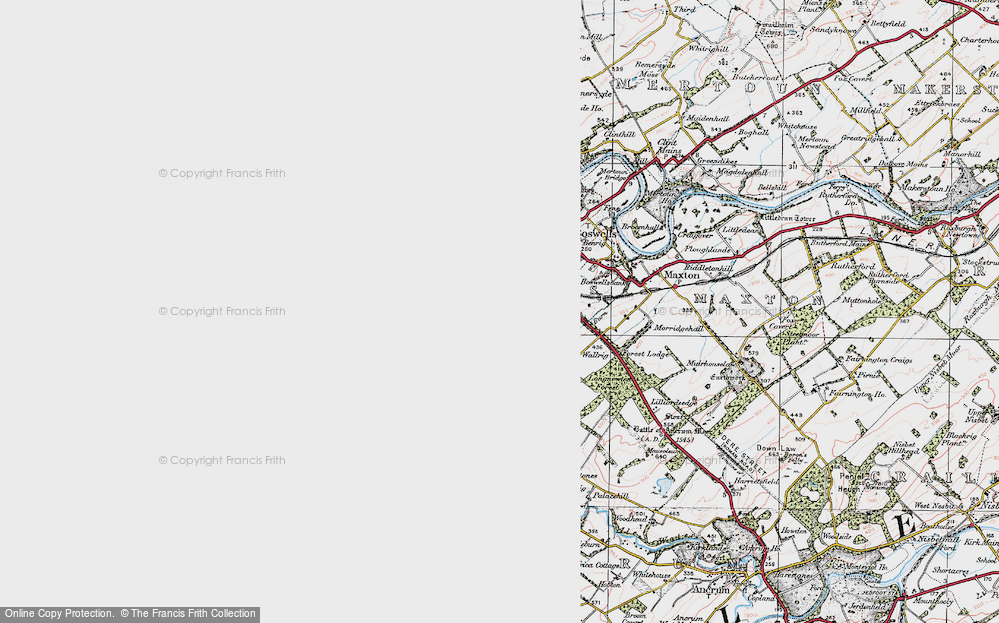The image size is (999, 623).
Task: Select the Greatridgehall label
Action: (x=868, y=138)
